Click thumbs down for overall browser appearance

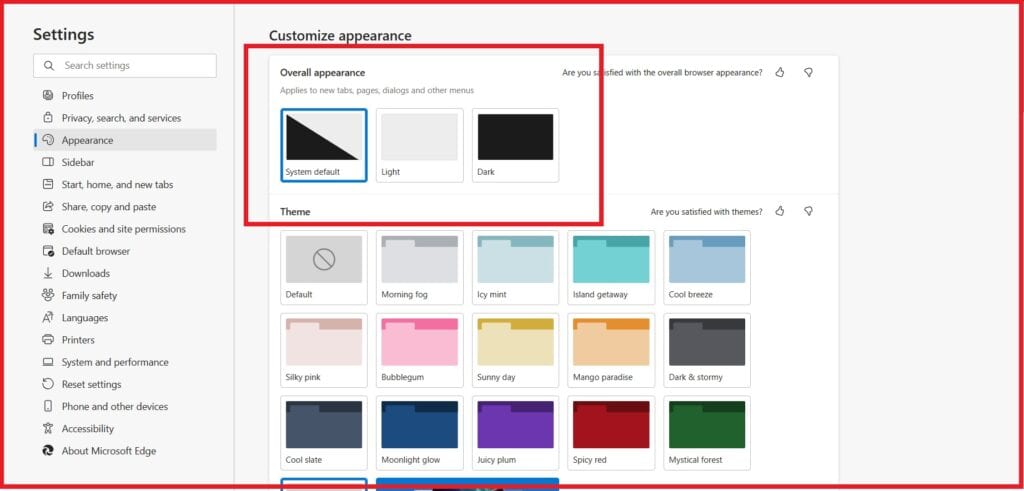tap(808, 73)
